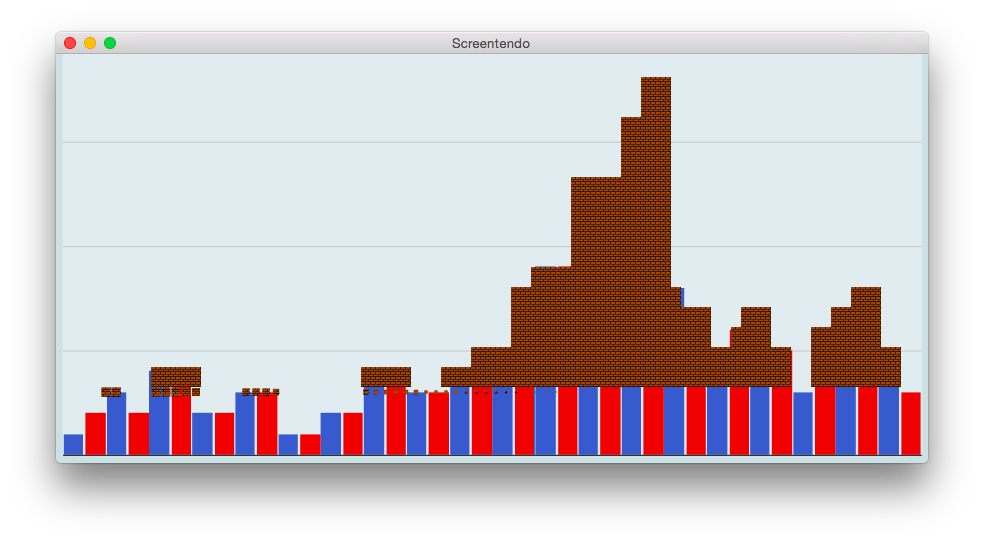Click the Screentendo window title
The height and width of the screenshot is (543, 984).
tap(491, 43)
